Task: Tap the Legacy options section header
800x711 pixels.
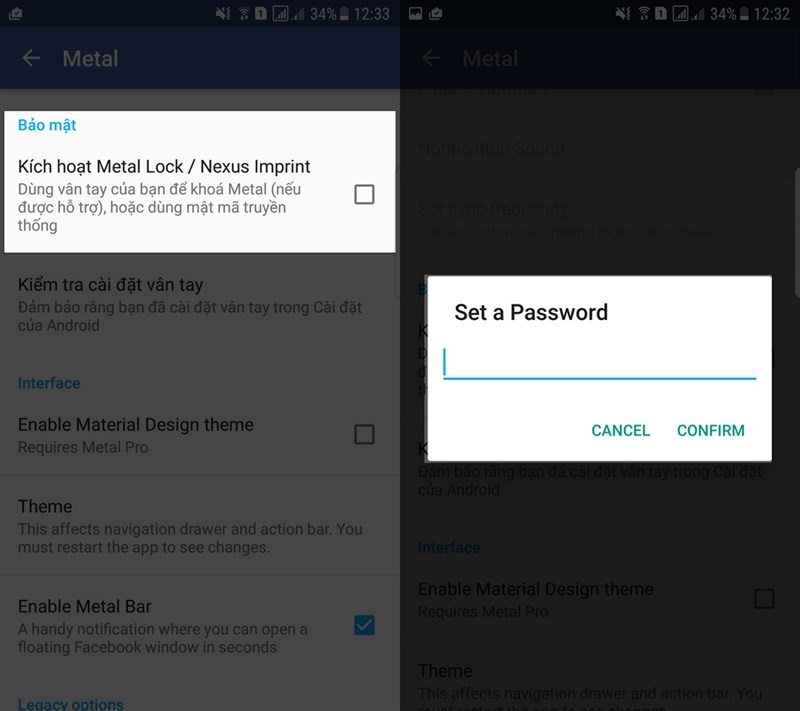Action: pos(71,704)
